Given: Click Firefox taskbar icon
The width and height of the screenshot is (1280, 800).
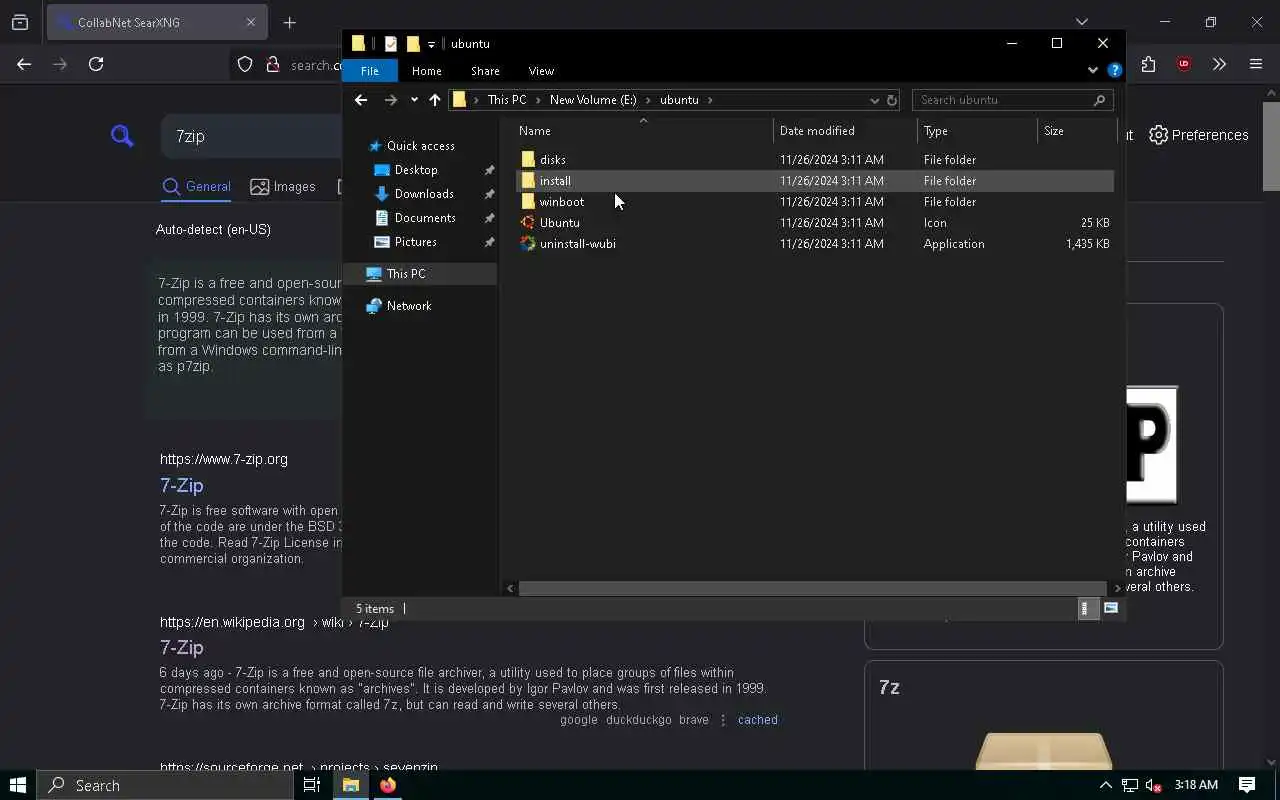Looking at the screenshot, I should (x=388, y=785).
